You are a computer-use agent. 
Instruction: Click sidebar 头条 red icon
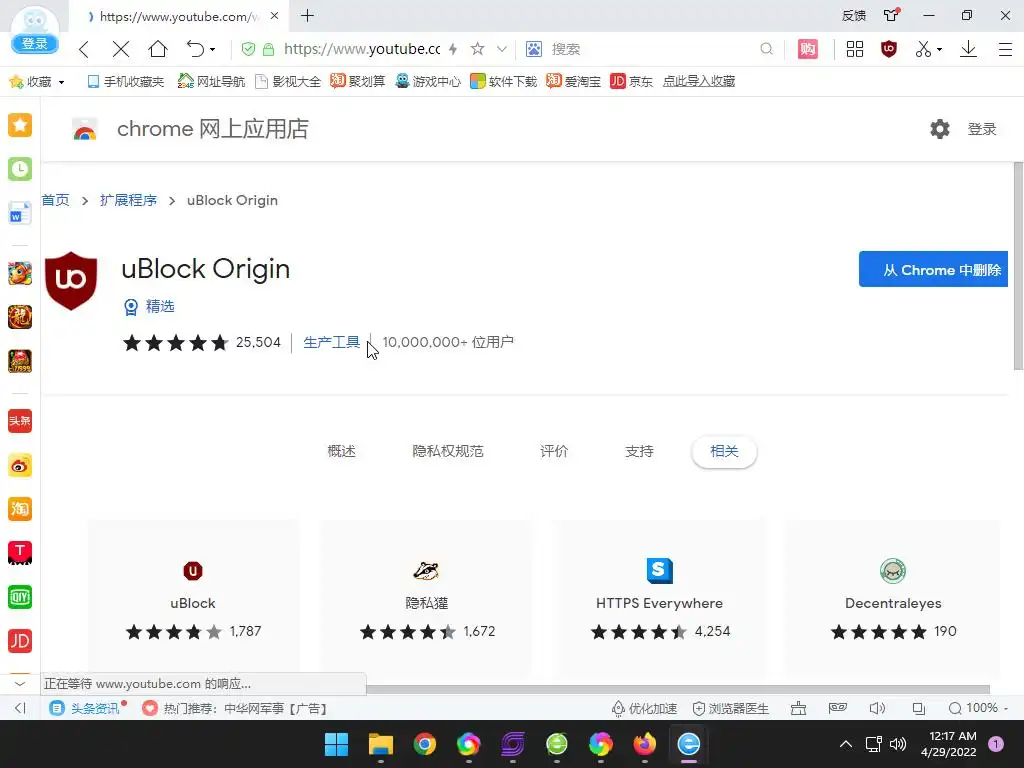coord(20,421)
